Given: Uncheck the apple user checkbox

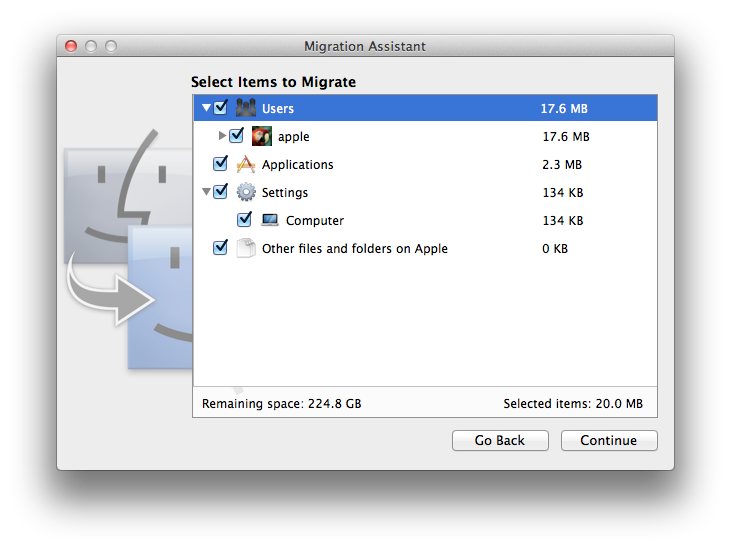Looking at the screenshot, I should pos(237,136).
